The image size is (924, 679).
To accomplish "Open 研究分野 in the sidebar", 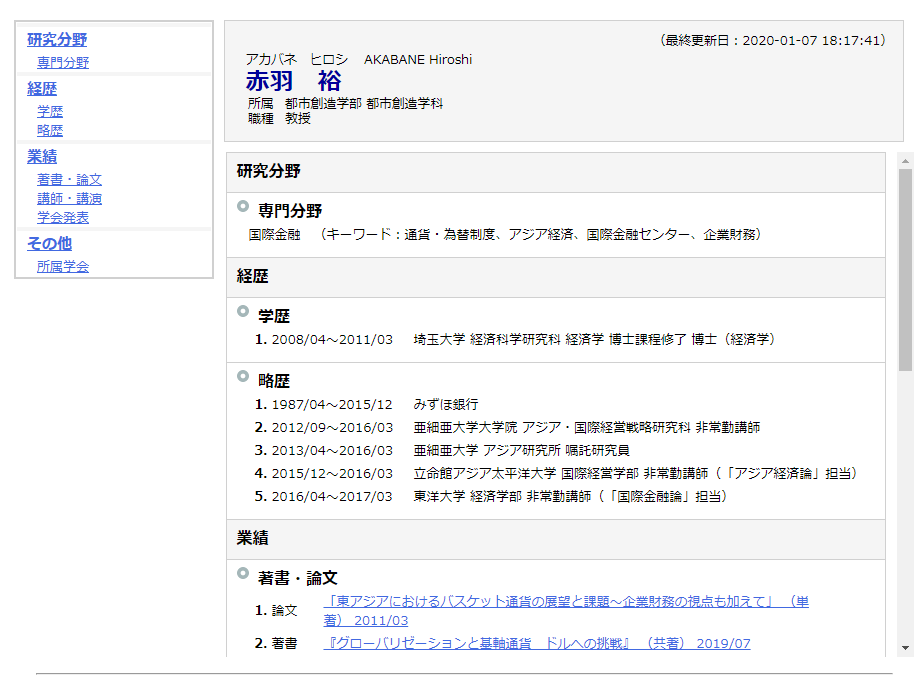I will (x=57, y=40).
